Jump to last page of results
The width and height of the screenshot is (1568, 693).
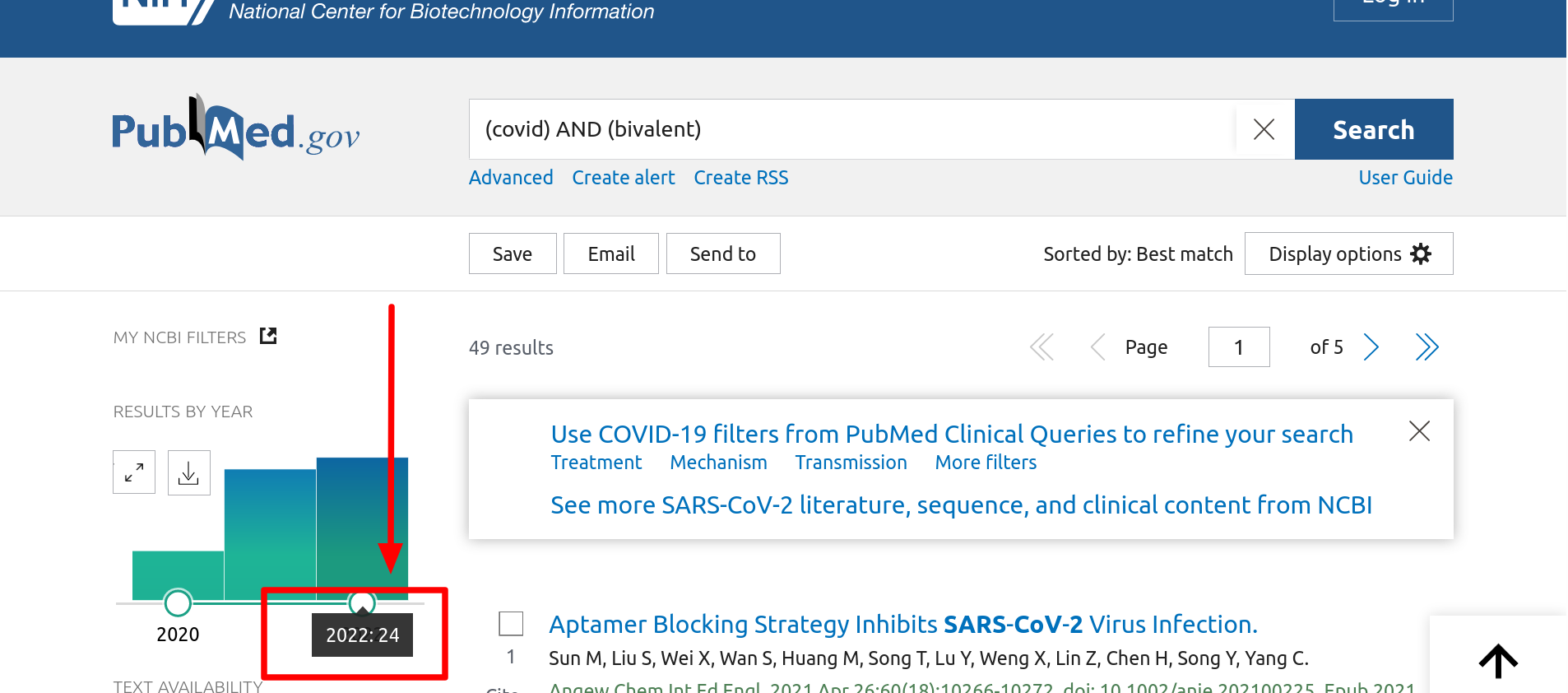click(x=1427, y=347)
